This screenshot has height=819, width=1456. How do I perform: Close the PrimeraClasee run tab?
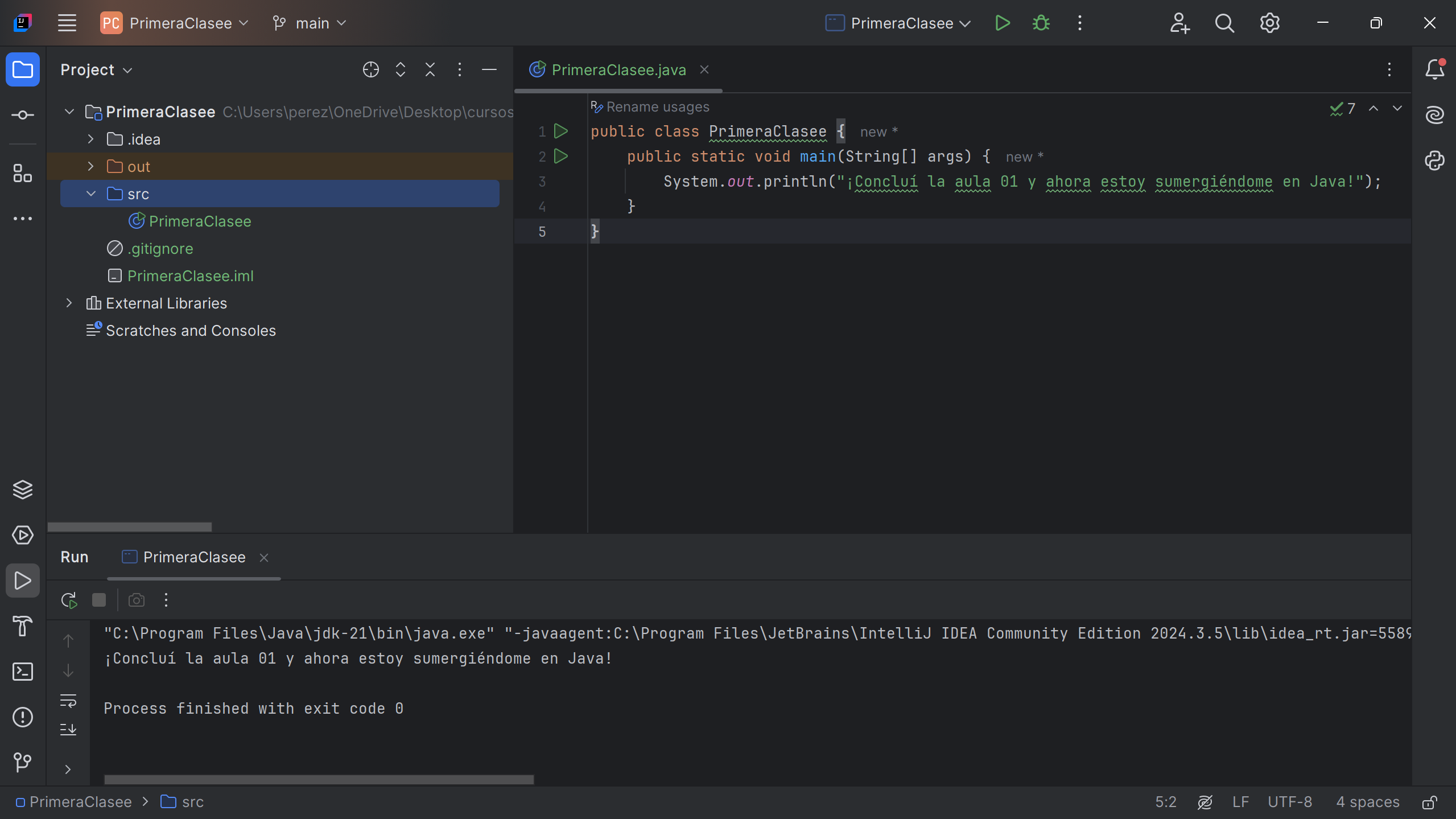(264, 558)
